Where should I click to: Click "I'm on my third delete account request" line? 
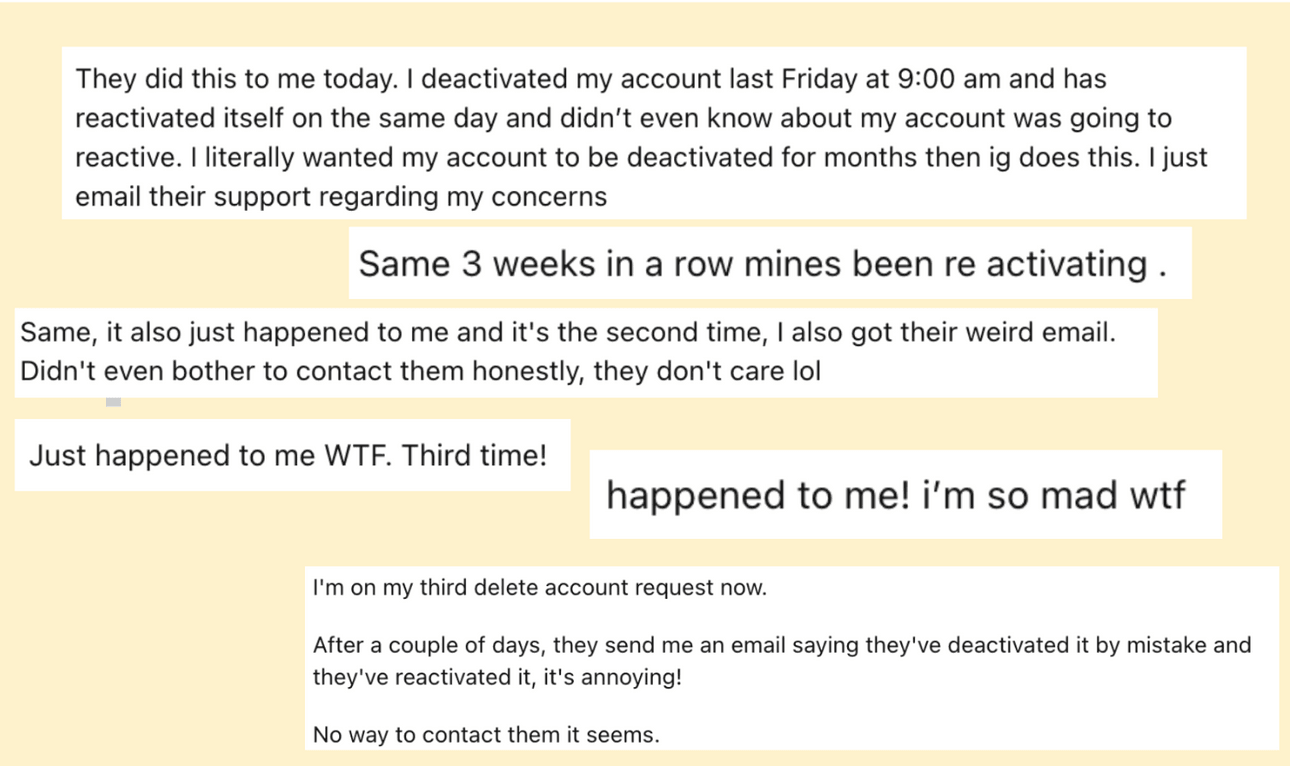pyautogui.click(x=540, y=588)
